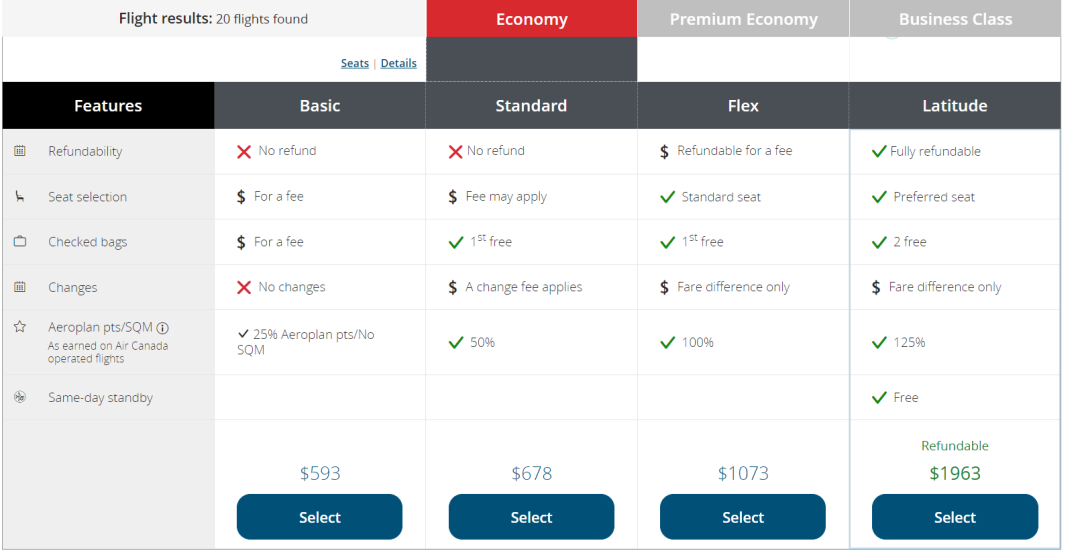
Task: Click the Seat selection seat icon
Action: tap(20, 196)
